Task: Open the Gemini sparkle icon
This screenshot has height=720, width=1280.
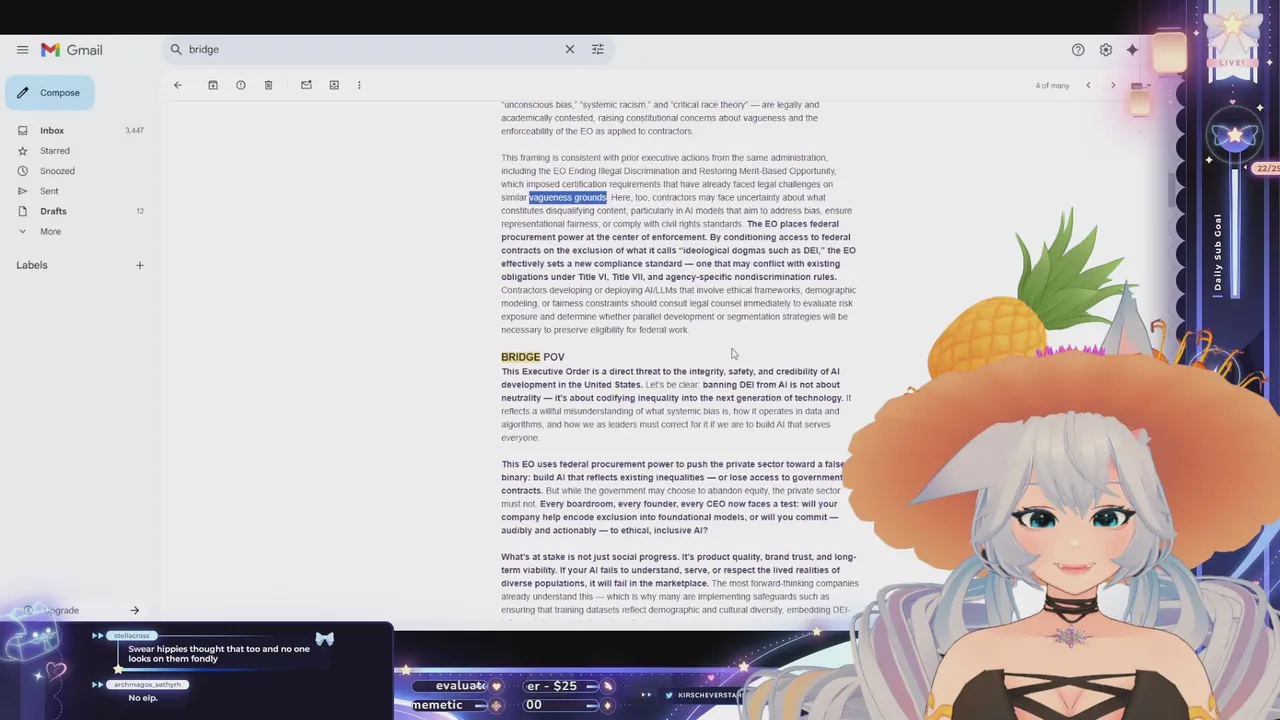Action: (1132, 50)
